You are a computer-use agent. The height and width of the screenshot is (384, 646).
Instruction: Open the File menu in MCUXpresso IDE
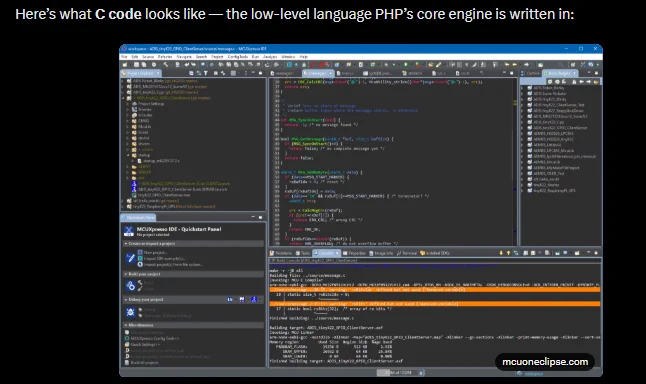click(124, 57)
